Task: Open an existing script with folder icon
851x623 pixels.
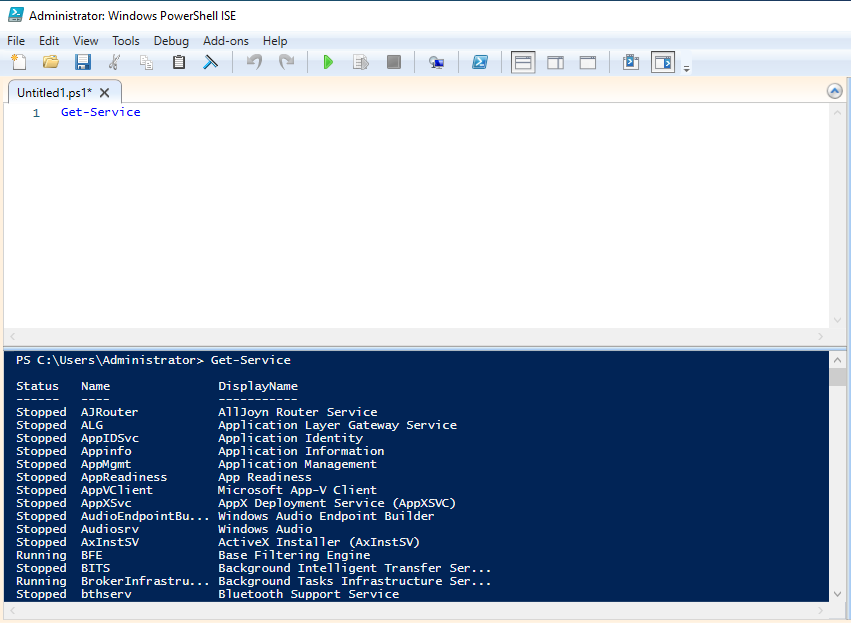Action: point(51,62)
